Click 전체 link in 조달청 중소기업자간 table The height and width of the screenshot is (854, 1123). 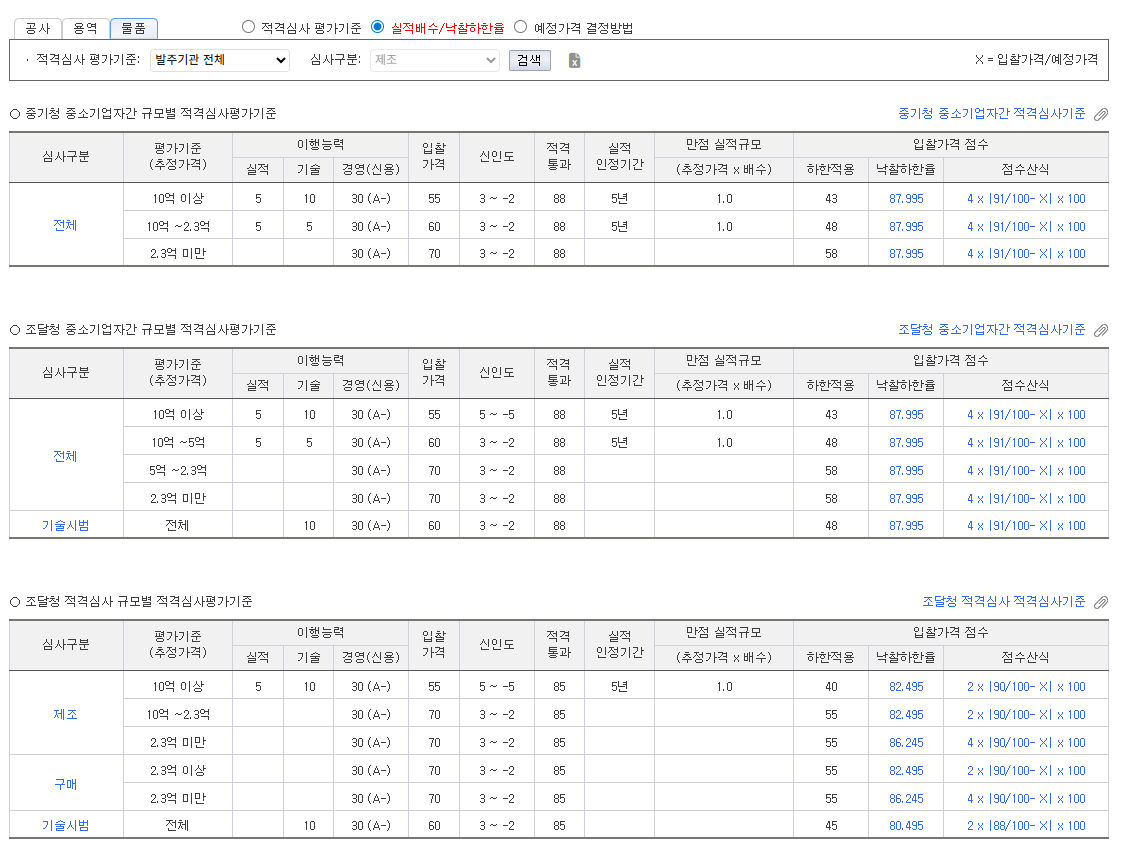(65, 456)
